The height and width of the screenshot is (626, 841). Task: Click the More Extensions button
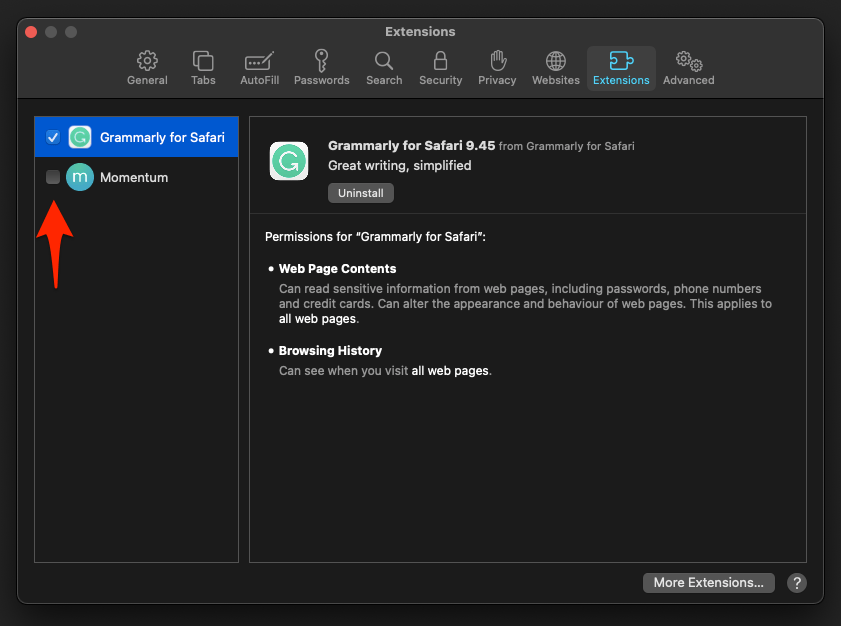pyautogui.click(x=708, y=582)
